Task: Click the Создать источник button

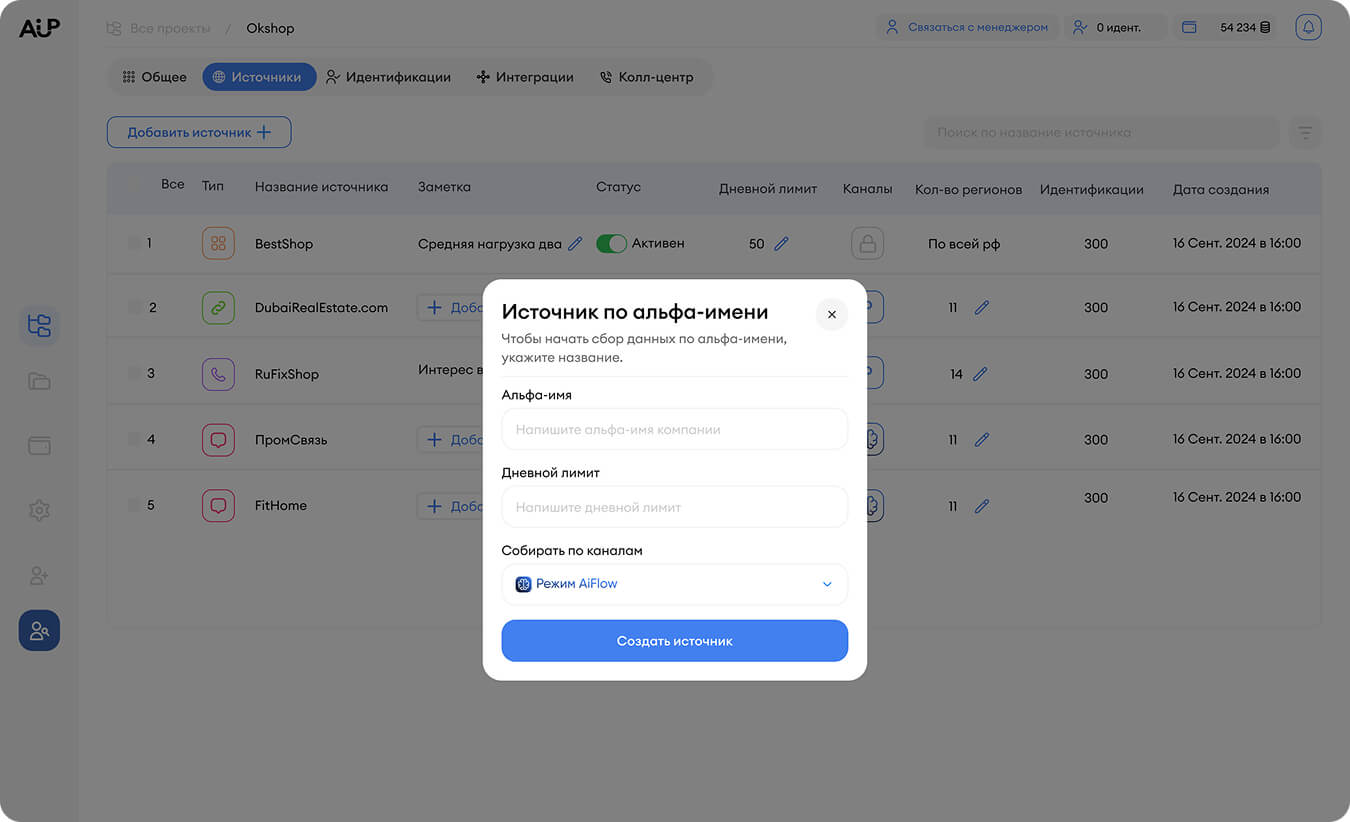Action: click(674, 641)
